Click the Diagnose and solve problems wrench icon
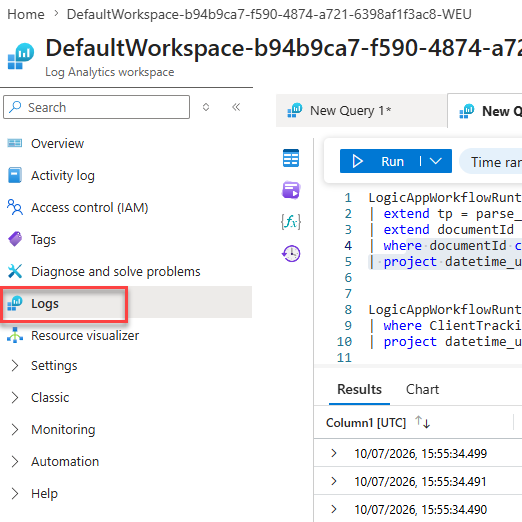The image size is (522, 522). (15, 271)
